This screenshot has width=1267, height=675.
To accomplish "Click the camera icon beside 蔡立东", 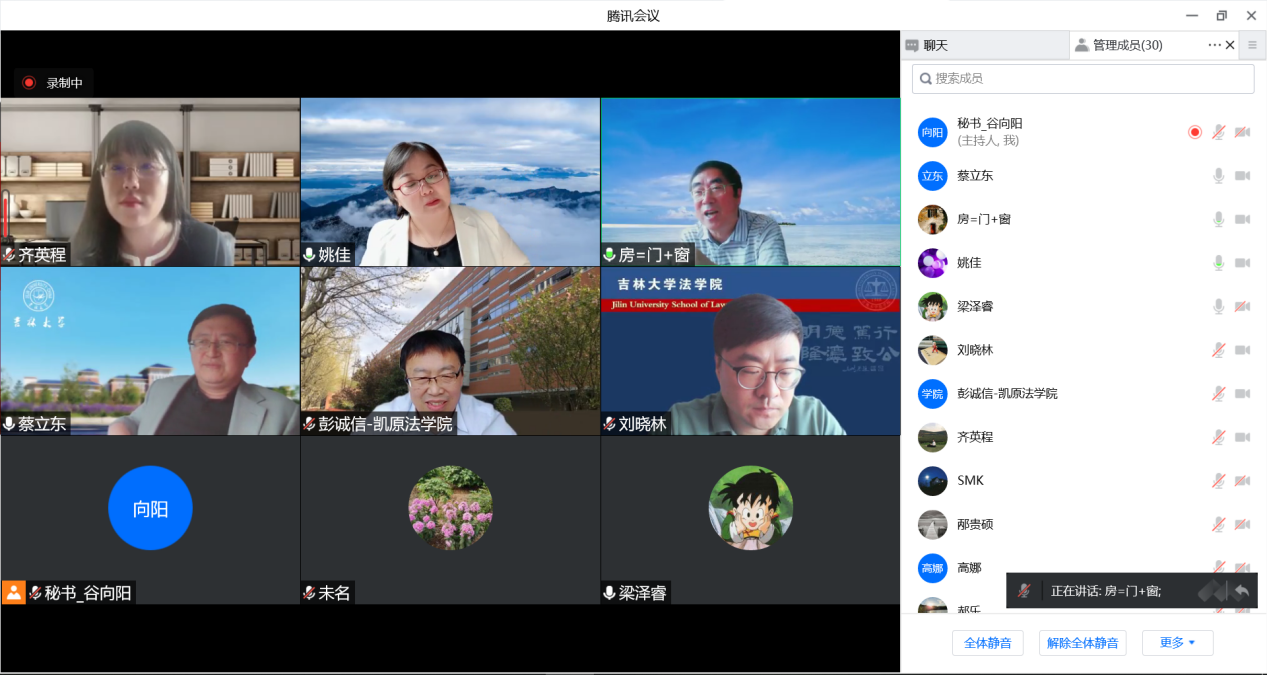I will 1242,176.
